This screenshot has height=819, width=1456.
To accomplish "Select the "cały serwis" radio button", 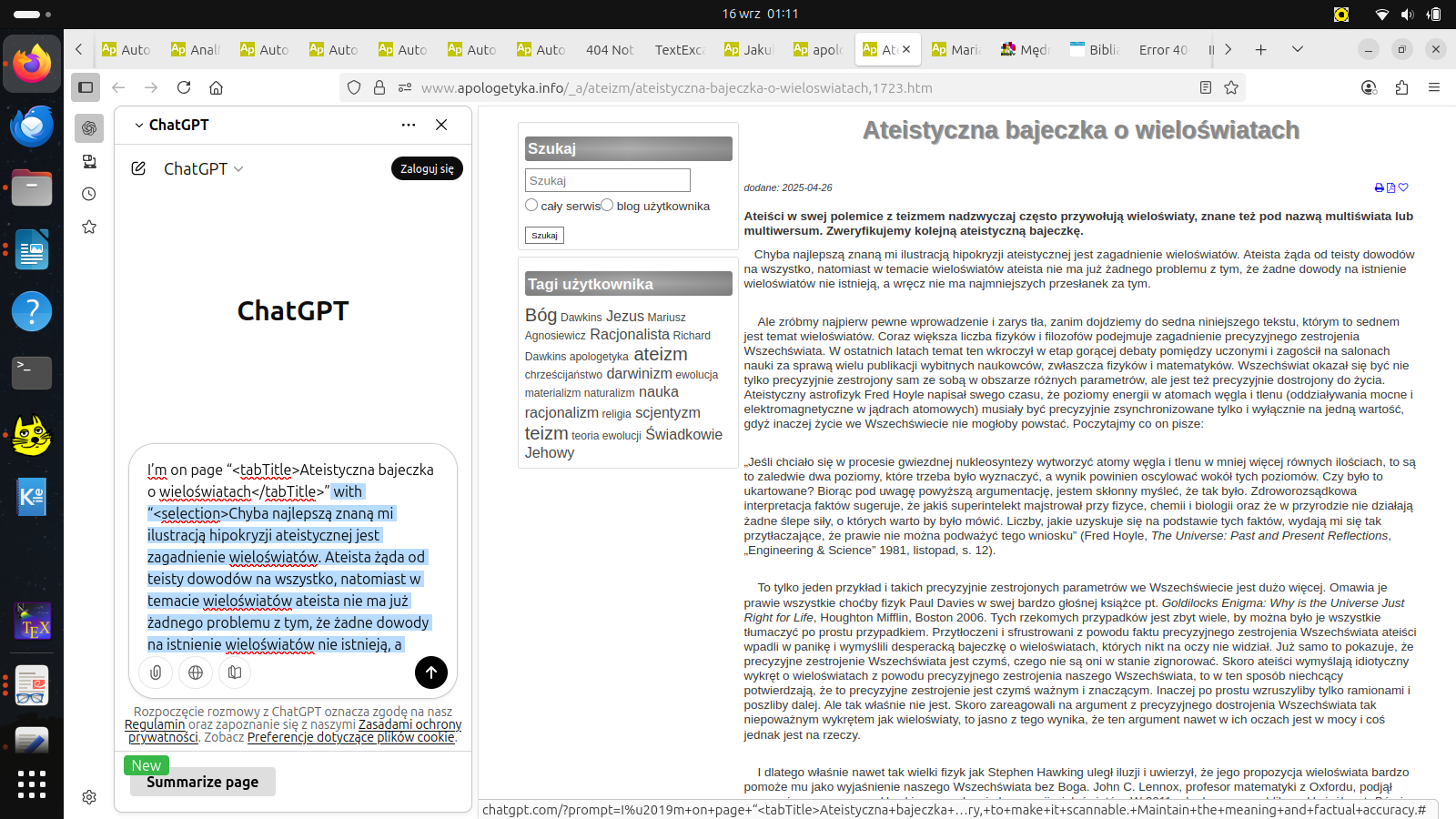I will [531, 206].
